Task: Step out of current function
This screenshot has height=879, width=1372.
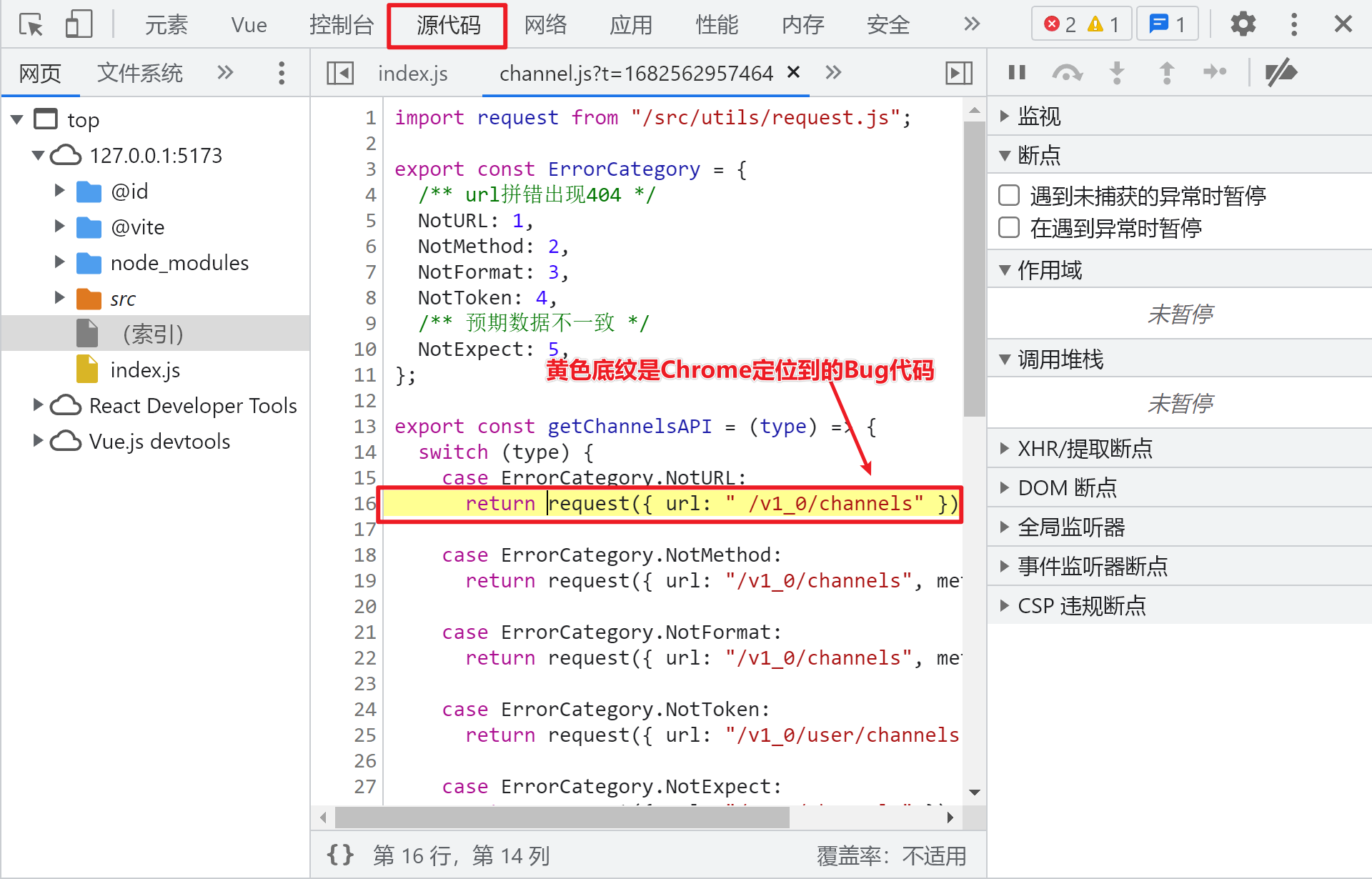Action: tap(1166, 72)
